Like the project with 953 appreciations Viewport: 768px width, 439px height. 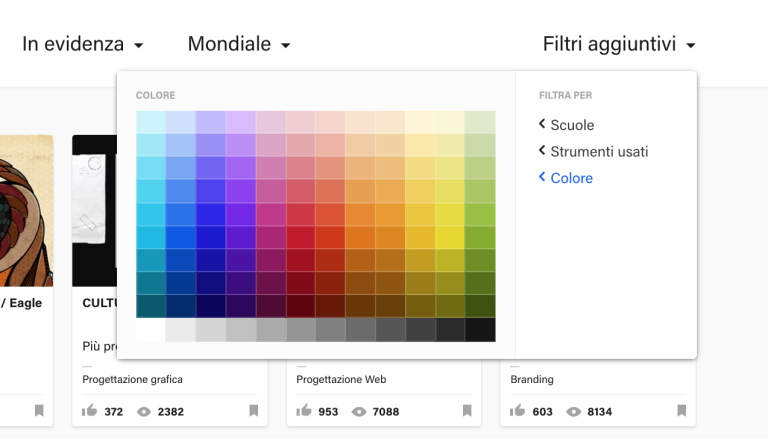(304, 410)
